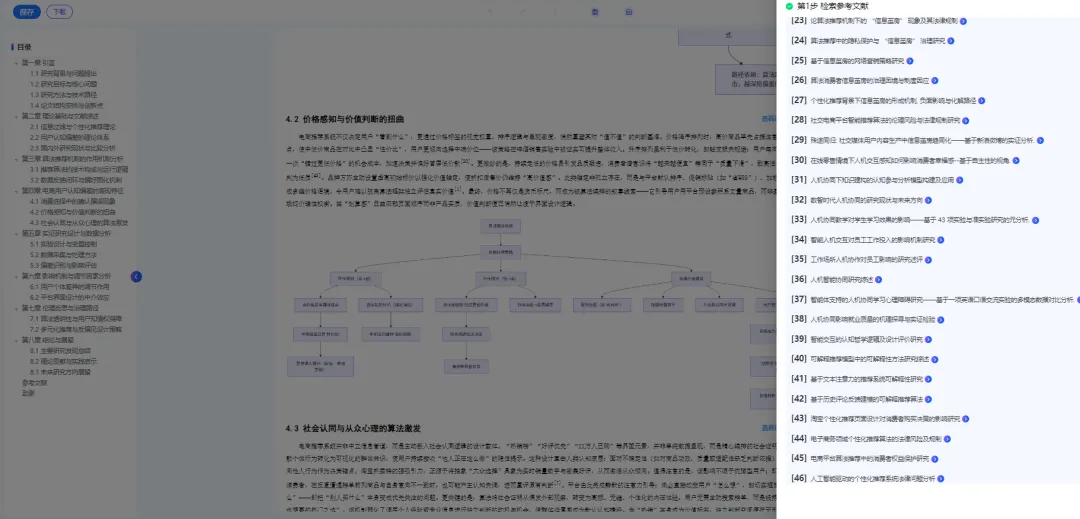Click the blue 保存 button
Viewport: 1080px width, 519px height.
click(27, 12)
